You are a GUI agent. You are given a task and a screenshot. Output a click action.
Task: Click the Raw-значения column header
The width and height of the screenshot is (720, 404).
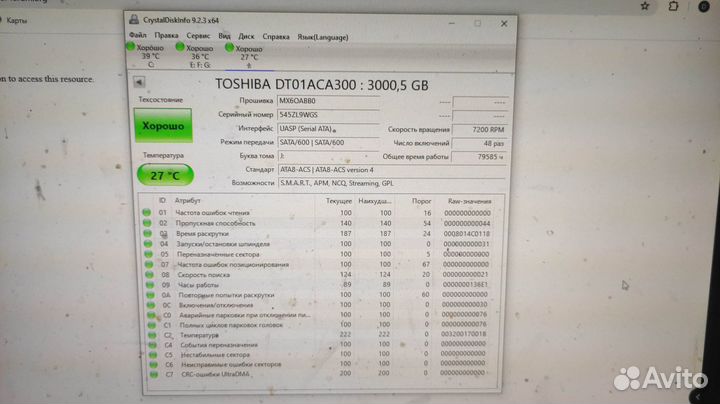[x=469, y=201]
